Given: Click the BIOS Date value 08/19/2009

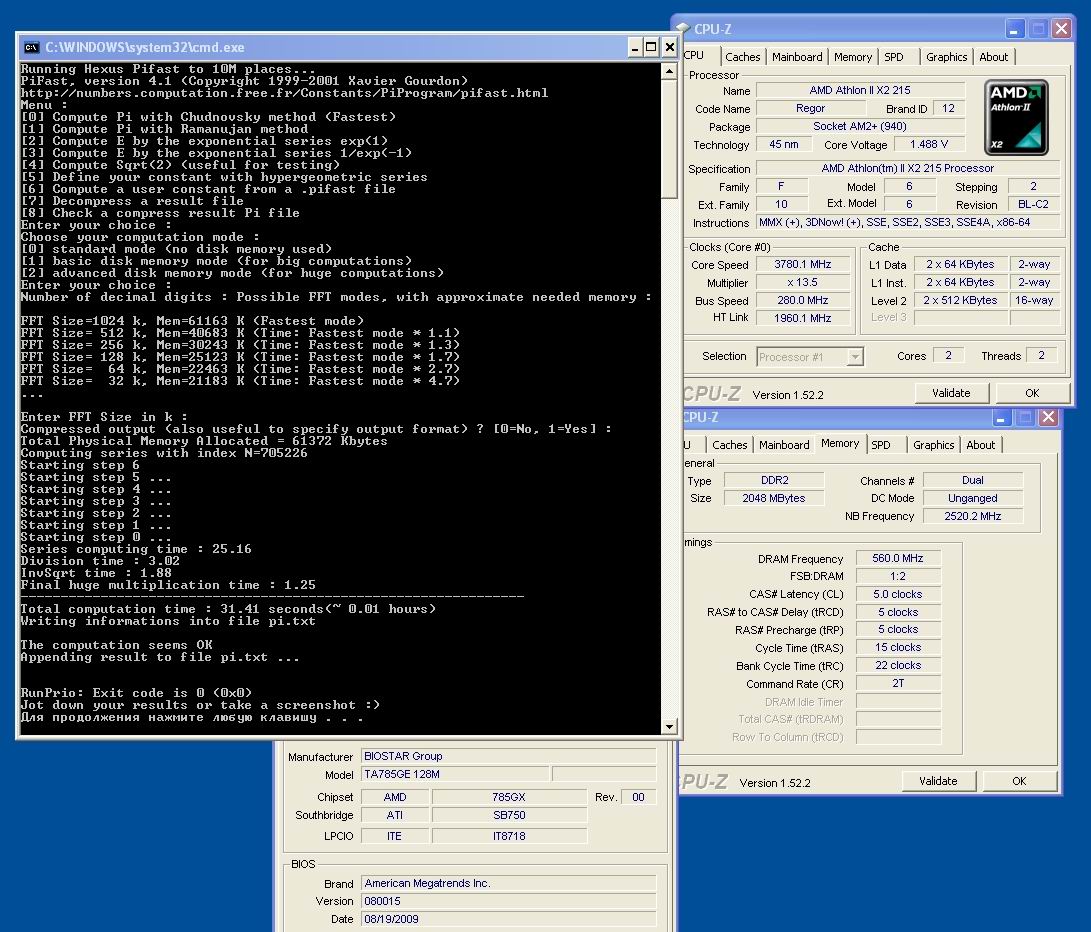Looking at the screenshot, I should [x=509, y=919].
